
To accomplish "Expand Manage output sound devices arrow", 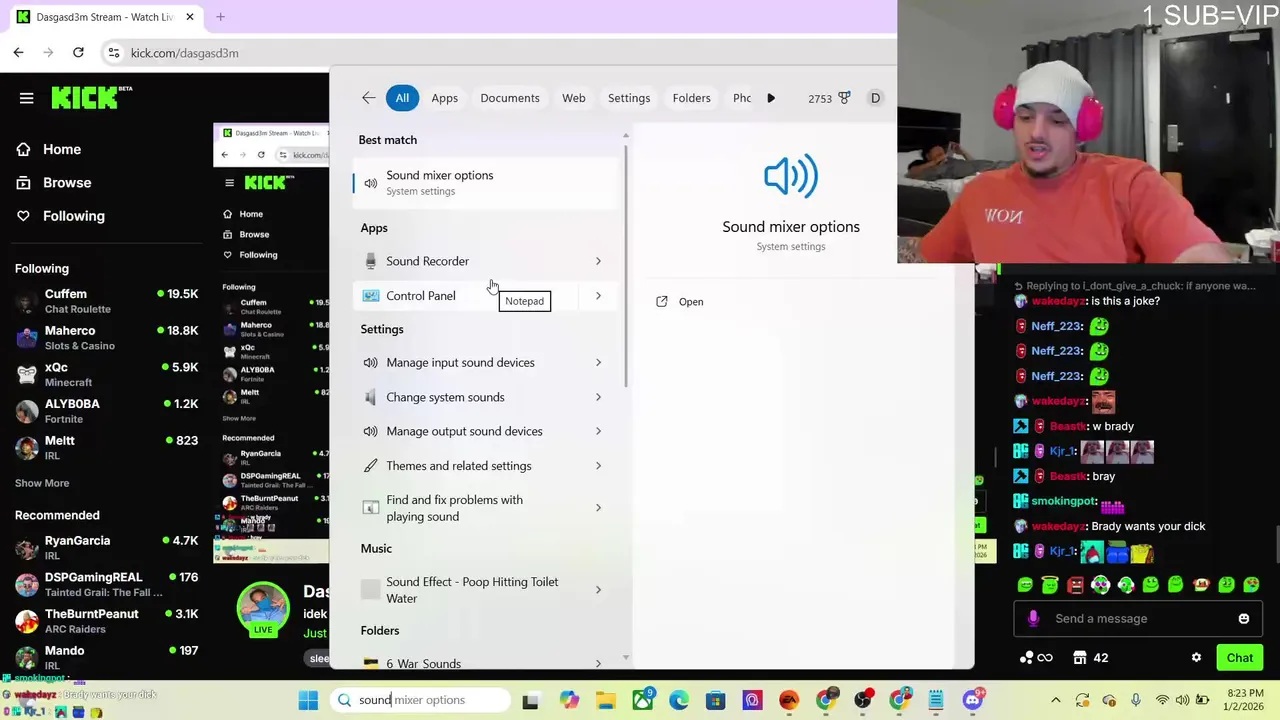I will [x=598, y=431].
